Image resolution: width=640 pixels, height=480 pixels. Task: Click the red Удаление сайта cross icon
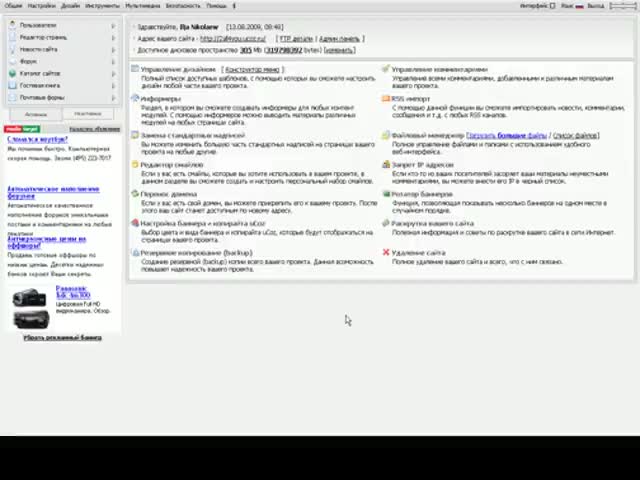(386, 253)
